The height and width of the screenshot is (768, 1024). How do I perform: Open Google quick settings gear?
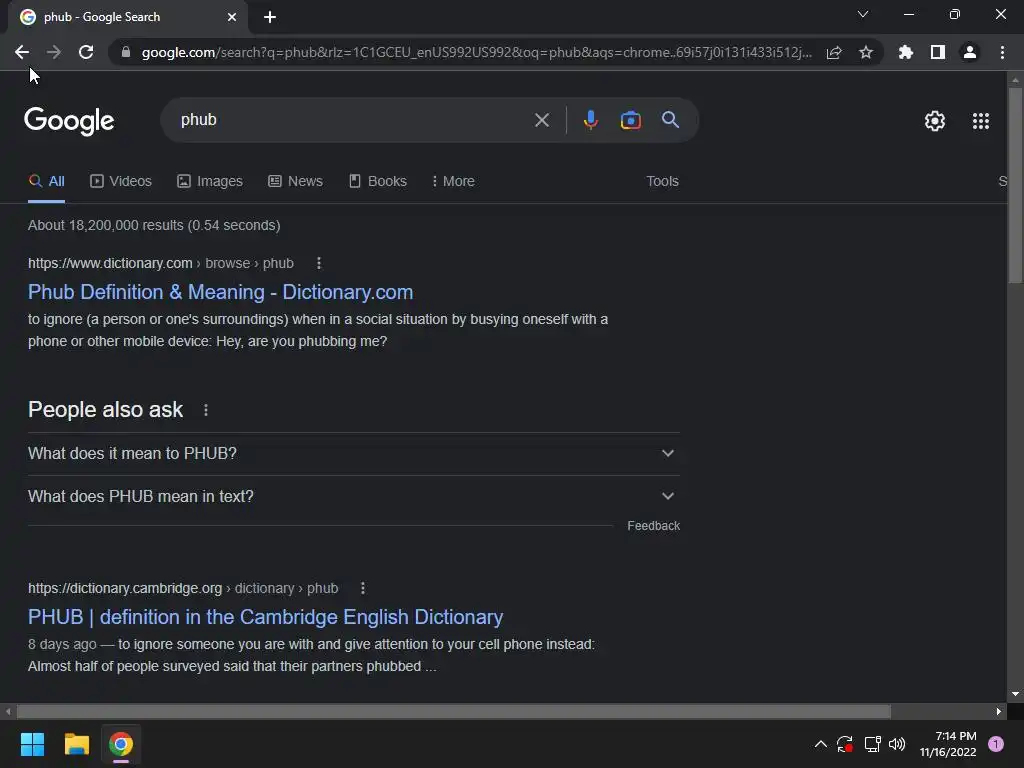click(x=935, y=121)
